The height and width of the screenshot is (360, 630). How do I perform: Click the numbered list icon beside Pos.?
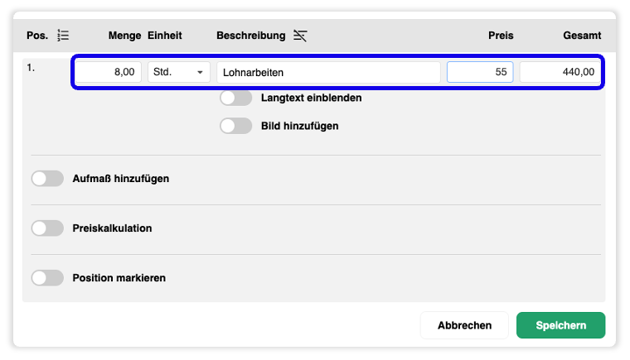tap(63, 35)
